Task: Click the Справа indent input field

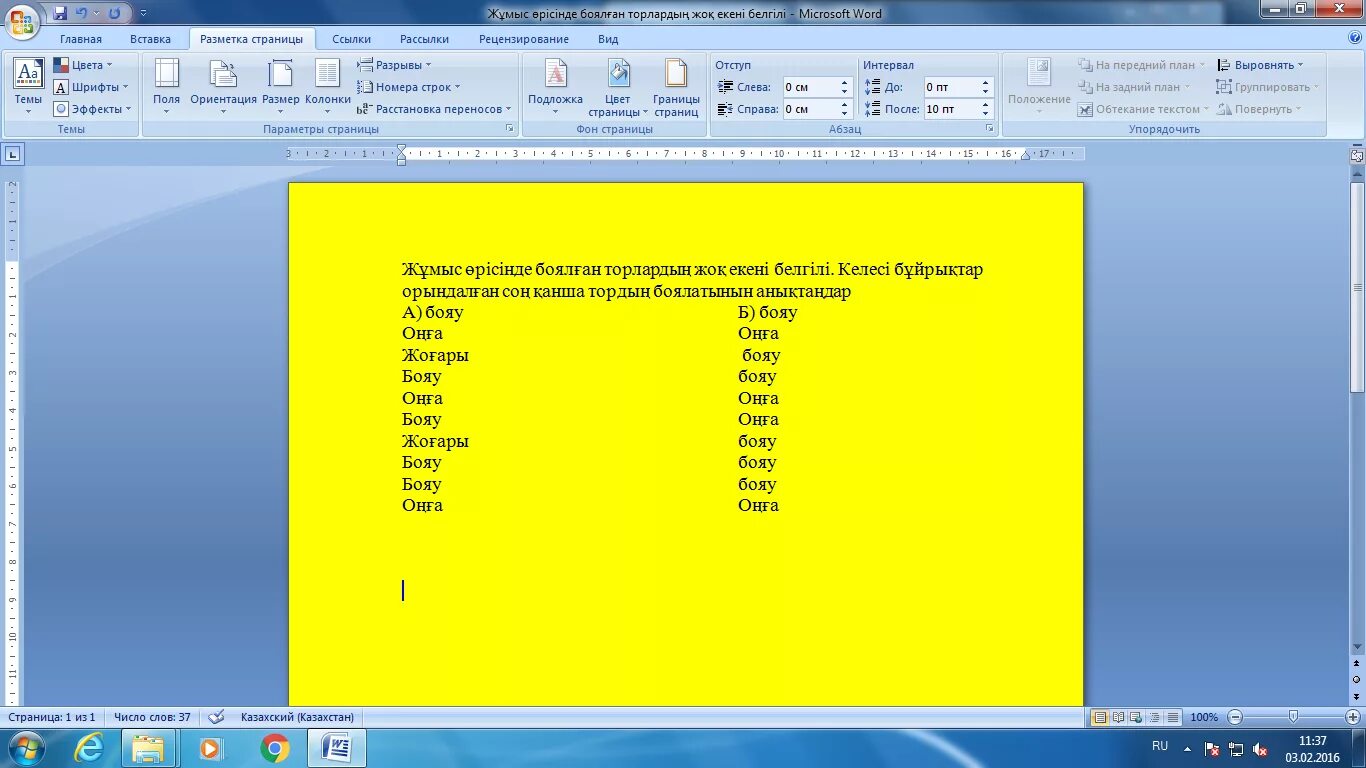Action: 809,109
